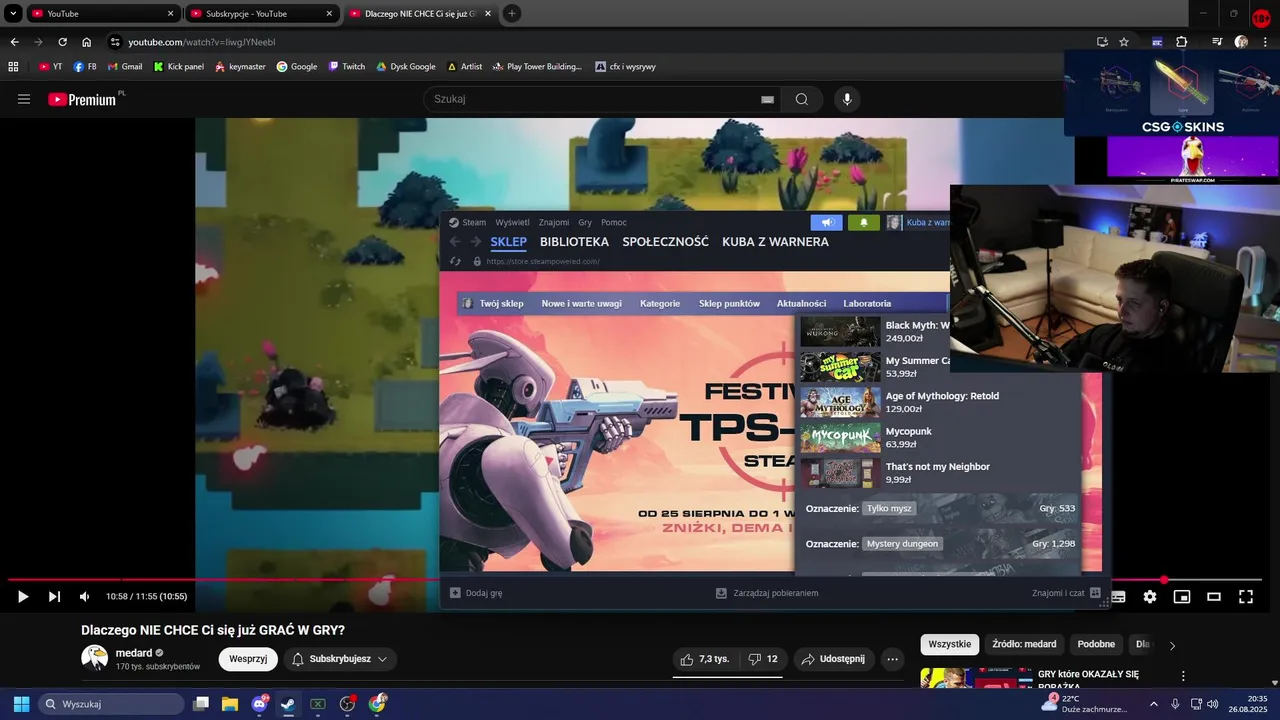Install app icon in address bar
Viewport: 1280px width, 720px height.
click(1102, 42)
